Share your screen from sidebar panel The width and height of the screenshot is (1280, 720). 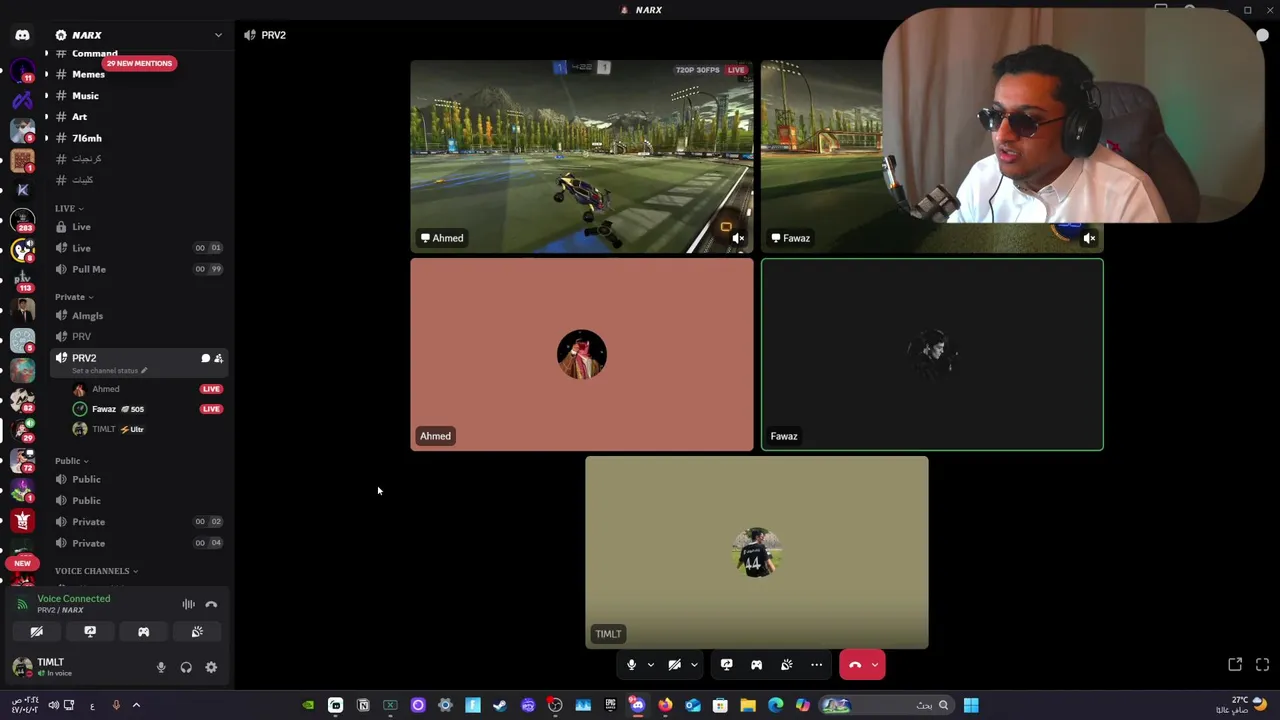click(90, 632)
